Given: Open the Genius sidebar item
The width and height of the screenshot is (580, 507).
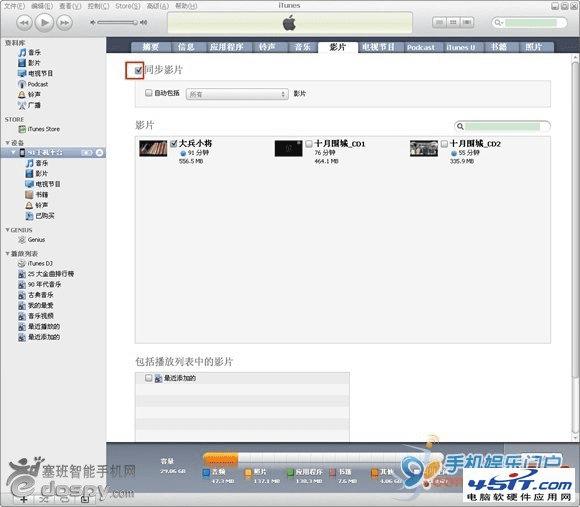Looking at the screenshot, I should [32, 240].
